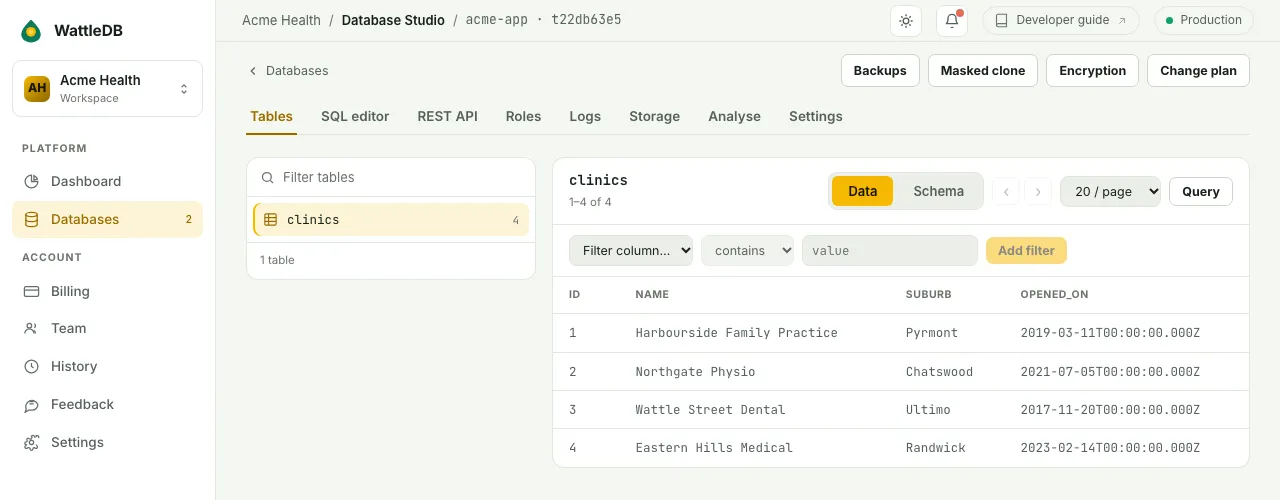This screenshot has width=1280, height=500.
Task: Open History in sidebar
Action: [107, 366]
